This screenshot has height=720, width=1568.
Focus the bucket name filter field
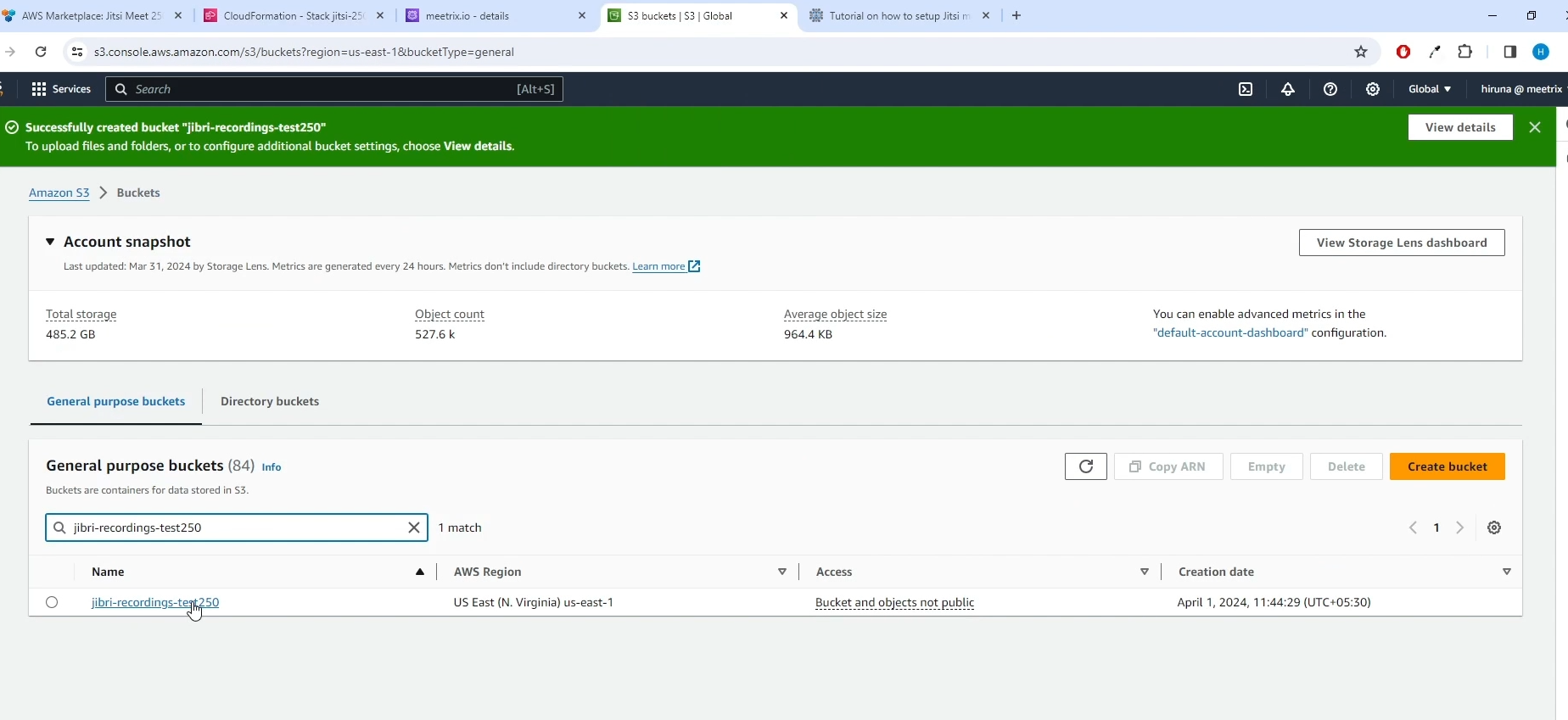pos(236,527)
